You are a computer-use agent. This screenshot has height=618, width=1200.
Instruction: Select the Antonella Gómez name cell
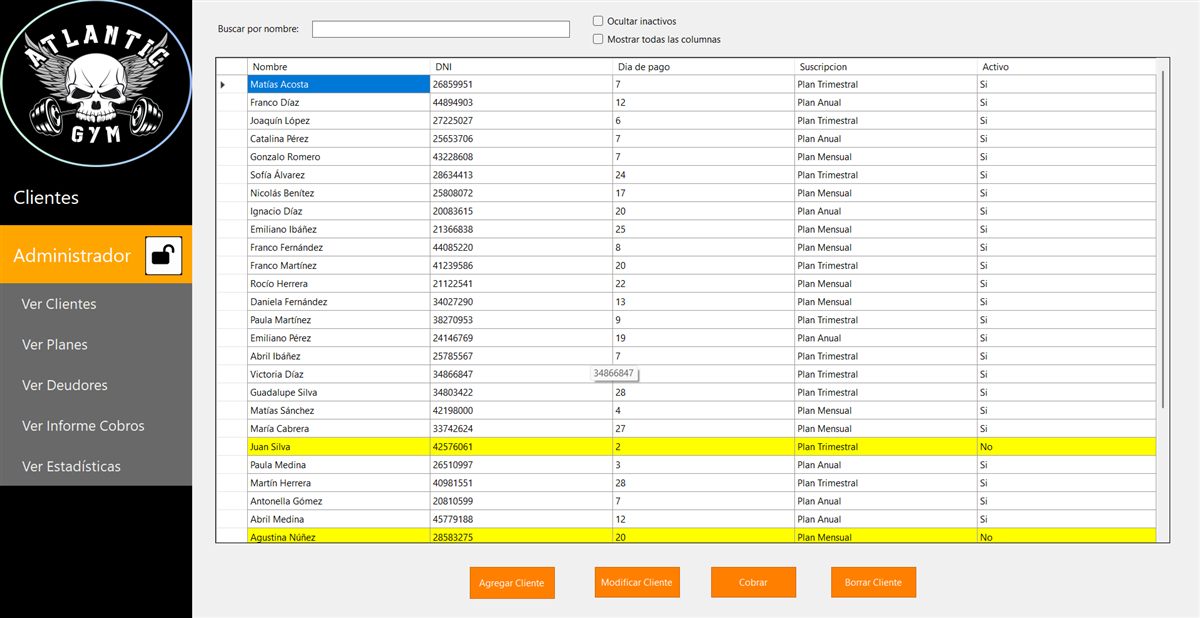pos(338,501)
